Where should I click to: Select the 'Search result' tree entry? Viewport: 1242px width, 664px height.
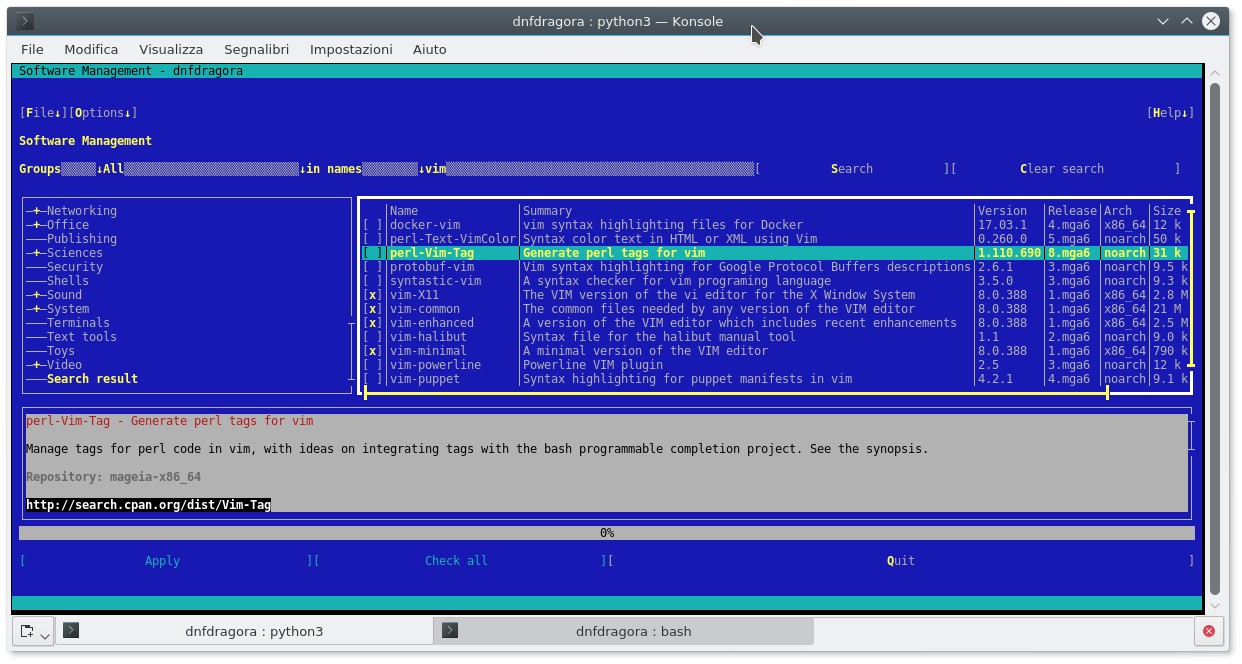click(x=92, y=379)
